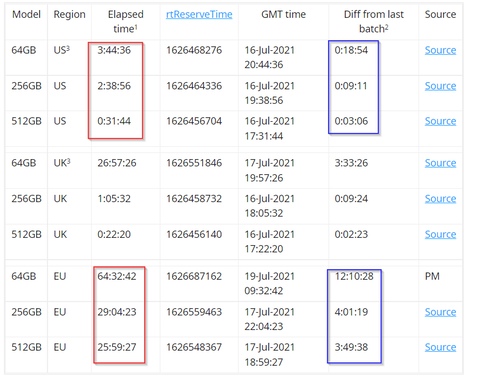The image size is (480, 378).
Task: Open Source link for 512GB UK row
Action: pyautogui.click(x=440, y=234)
